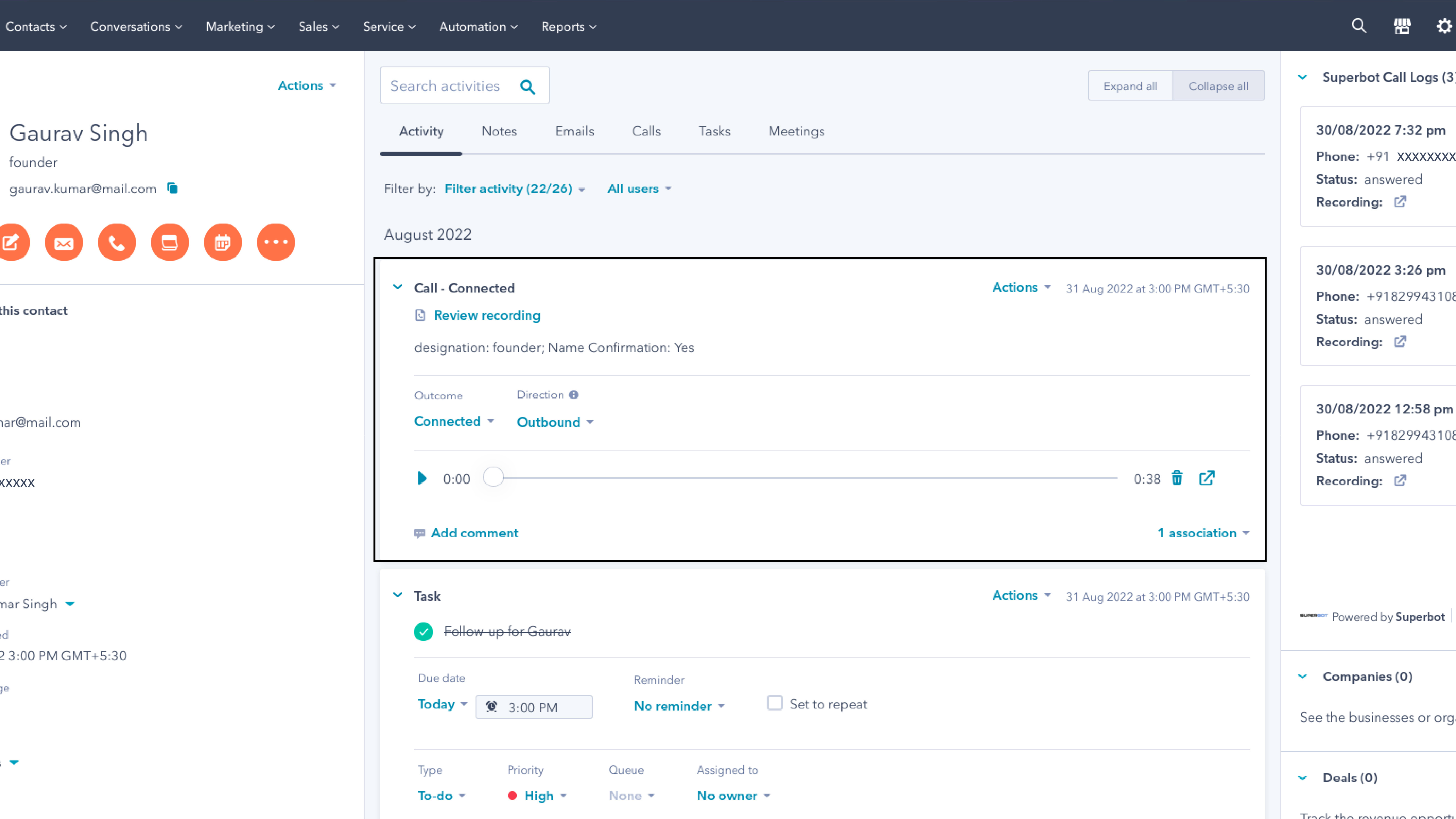Click the orange email contact icon
The image size is (1456, 819).
[64, 243]
